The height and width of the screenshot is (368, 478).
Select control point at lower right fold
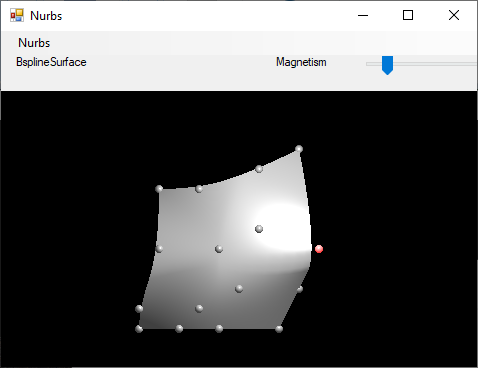(x=299, y=289)
